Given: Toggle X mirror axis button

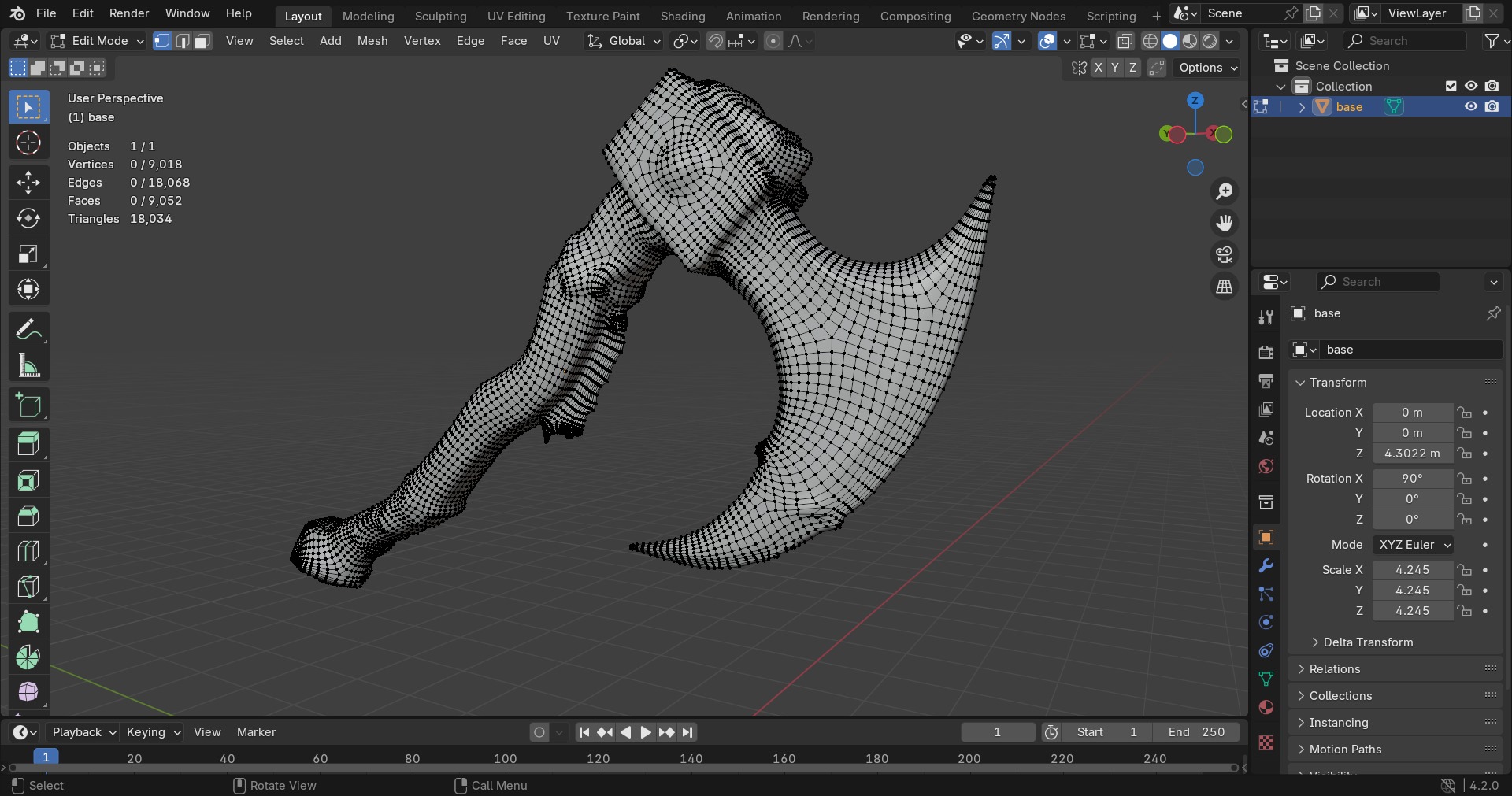Looking at the screenshot, I should [1098, 68].
